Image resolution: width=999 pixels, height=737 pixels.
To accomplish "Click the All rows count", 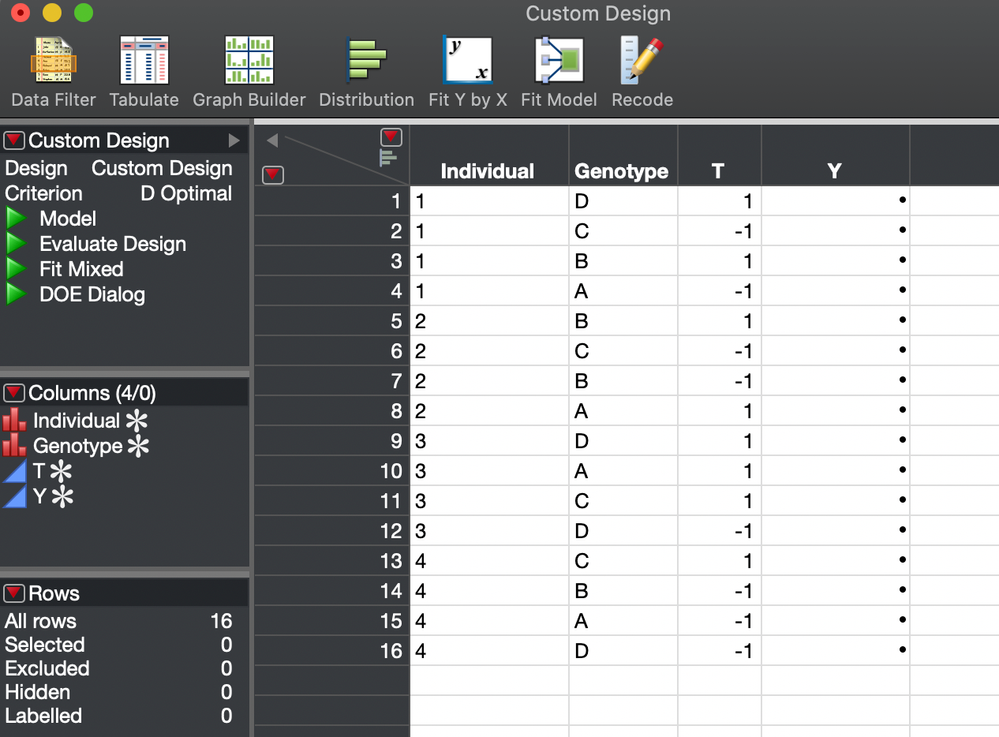I will pos(221,621).
